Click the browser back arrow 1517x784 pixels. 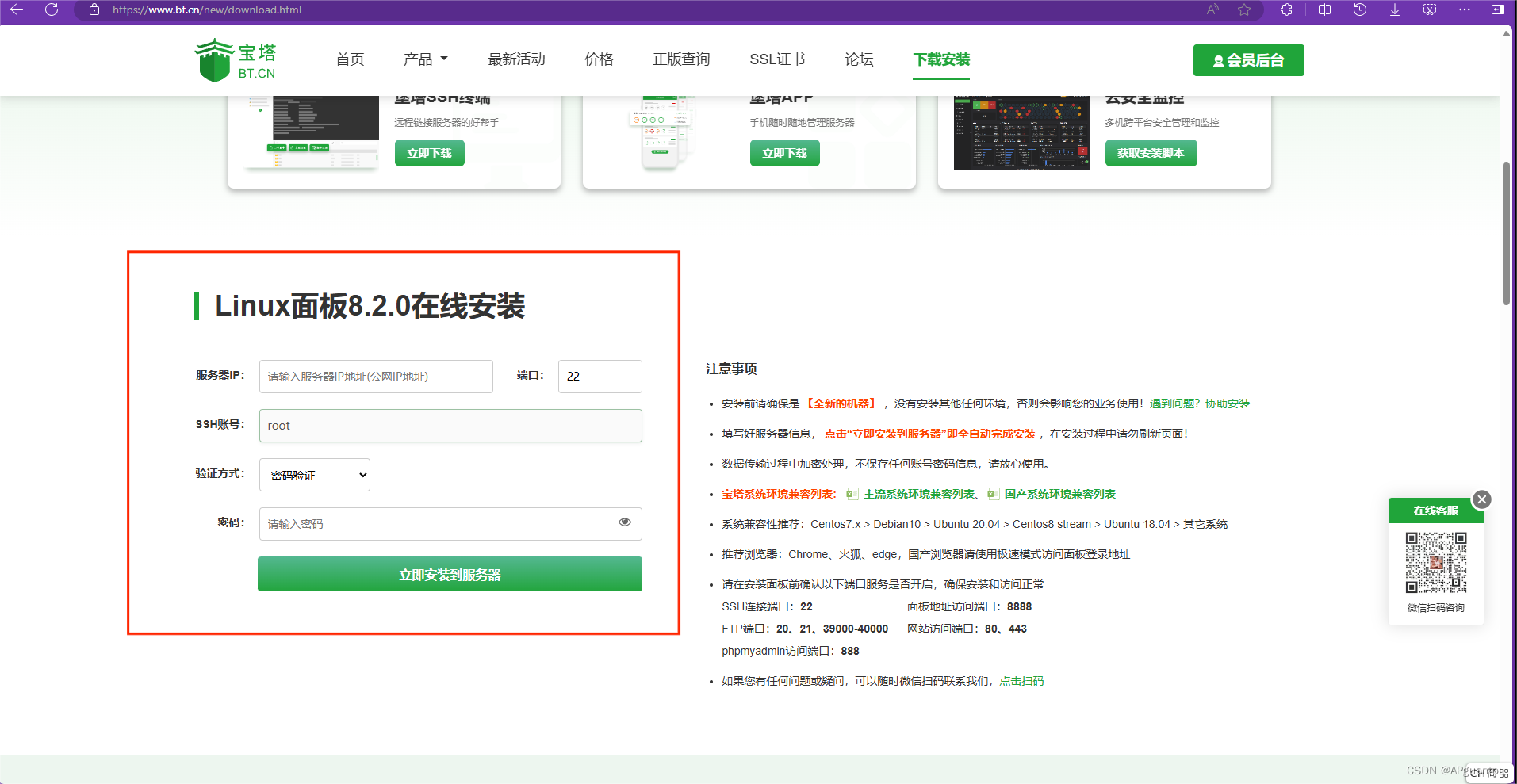click(17, 10)
